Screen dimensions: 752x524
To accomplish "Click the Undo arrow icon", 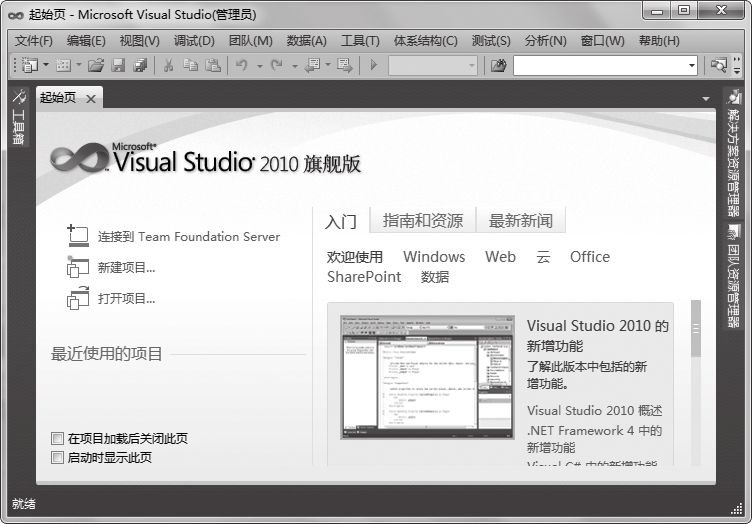I will click(242, 65).
